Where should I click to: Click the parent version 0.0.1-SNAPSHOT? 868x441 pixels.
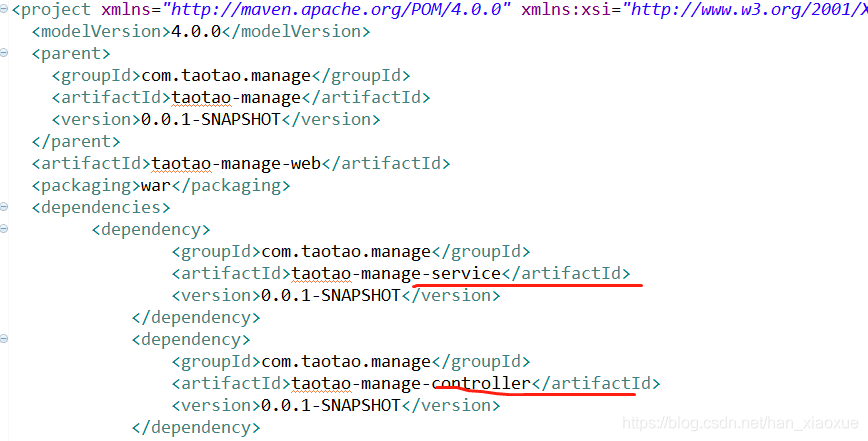tap(211, 120)
